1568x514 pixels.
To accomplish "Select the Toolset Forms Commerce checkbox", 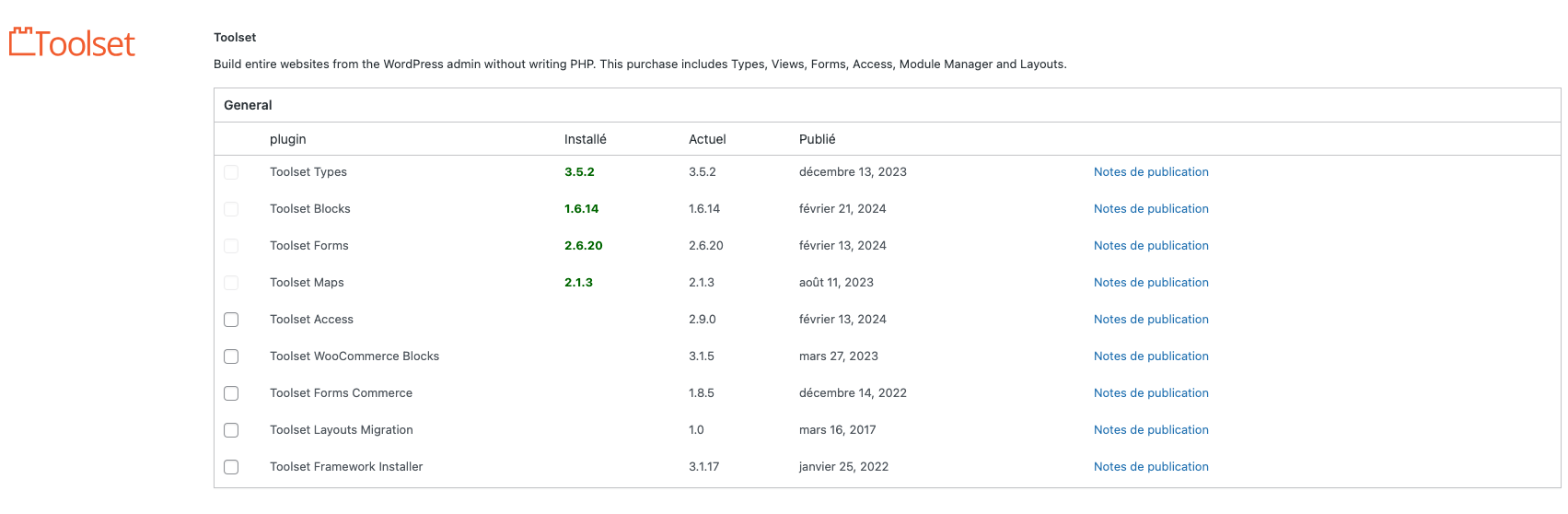I will click(x=231, y=393).
